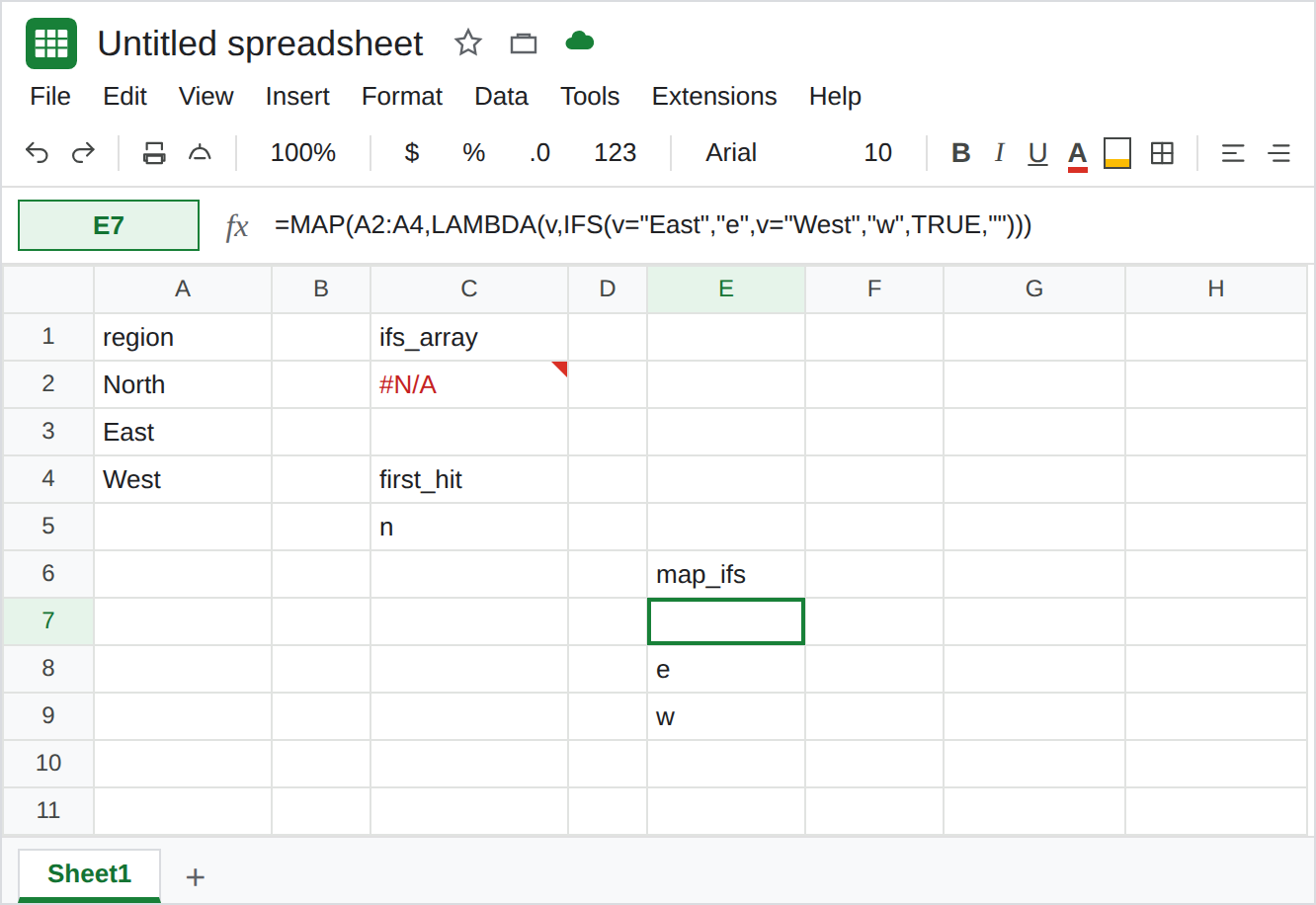Click the Google Sheets home logo
The width and height of the screenshot is (1316, 905).
[x=51, y=43]
